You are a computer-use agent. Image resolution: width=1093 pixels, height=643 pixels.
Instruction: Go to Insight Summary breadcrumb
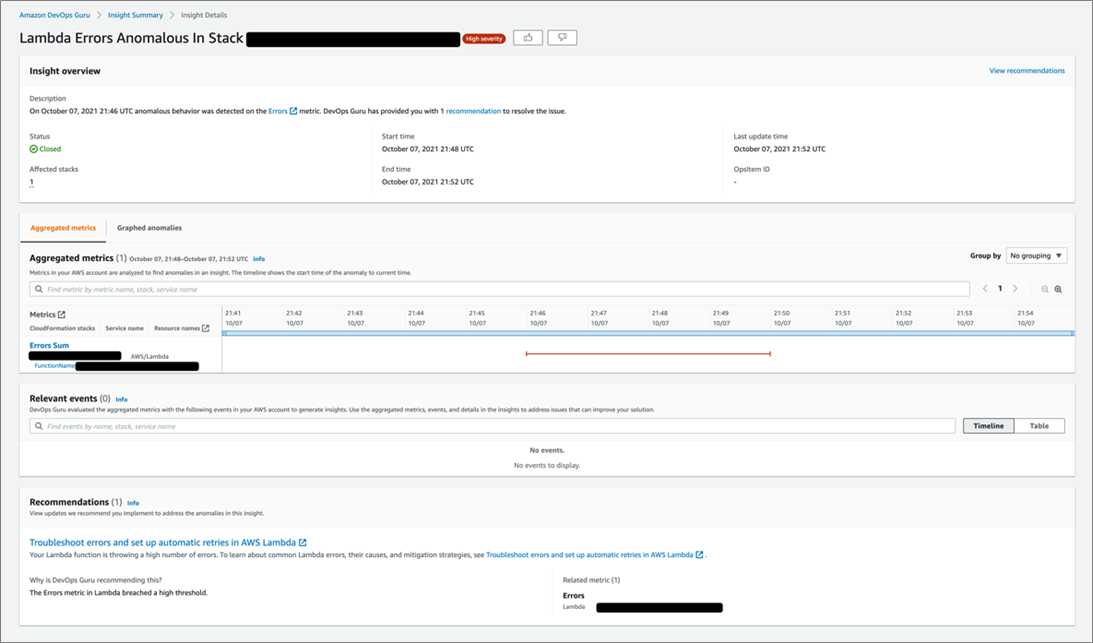click(135, 15)
